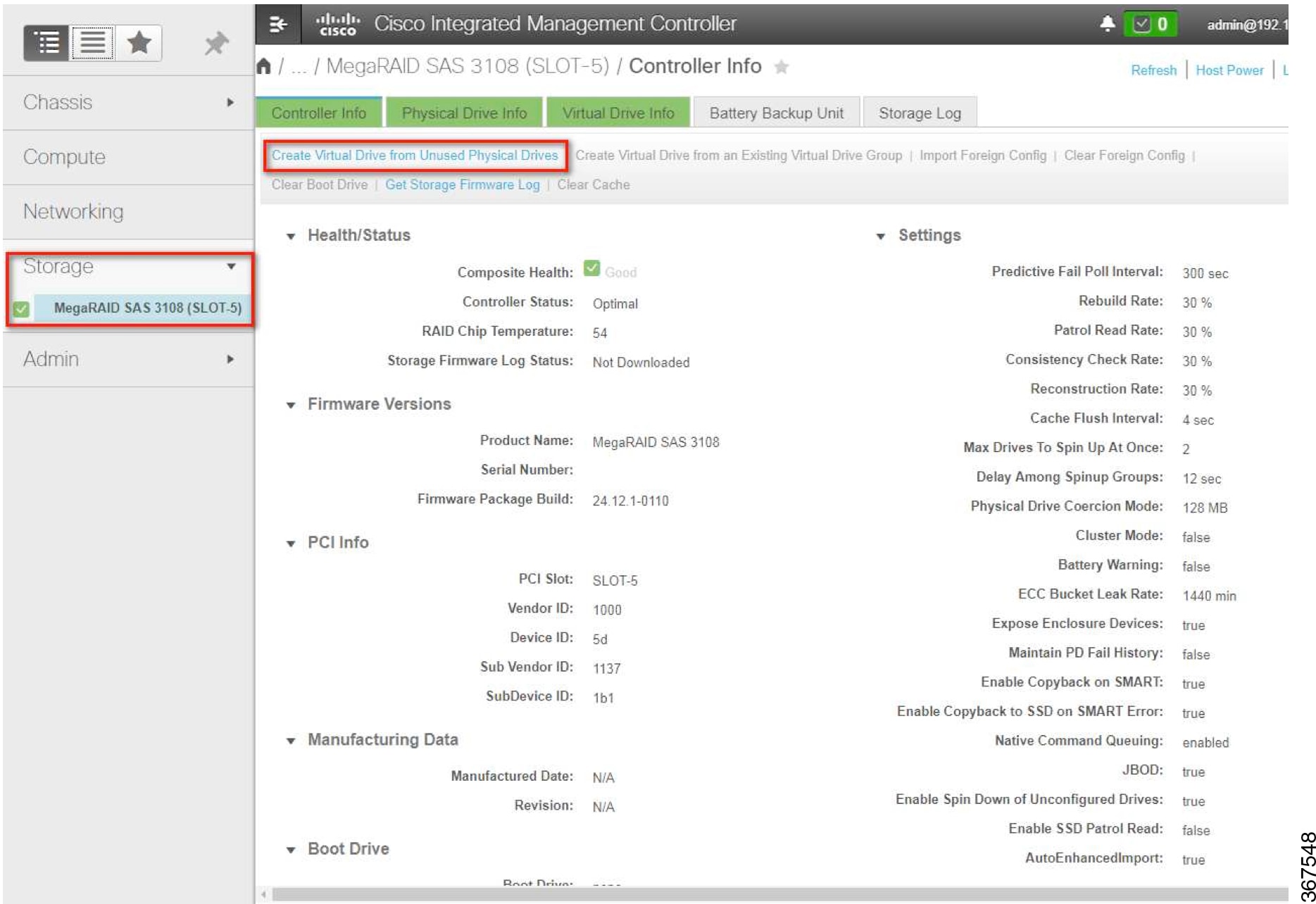This screenshot has height=904, width=1316.
Task: Open the favorites star view
Action: point(139,43)
